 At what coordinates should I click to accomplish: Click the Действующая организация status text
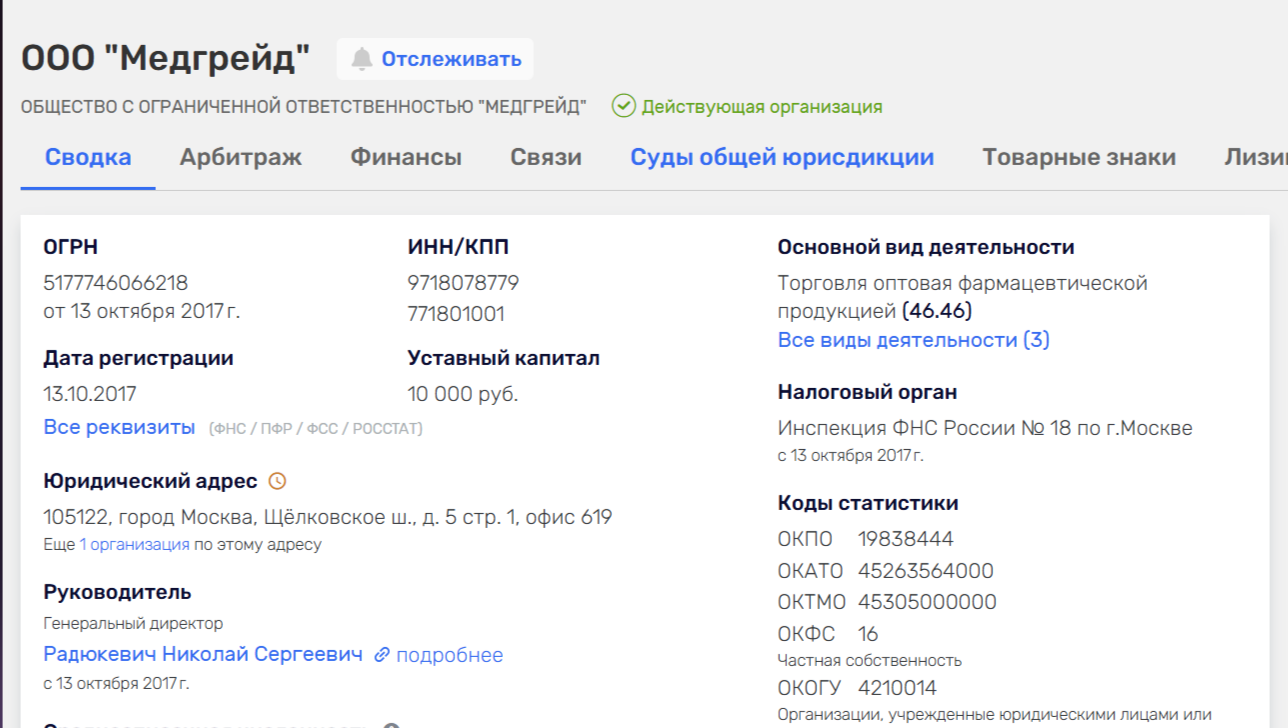click(762, 107)
